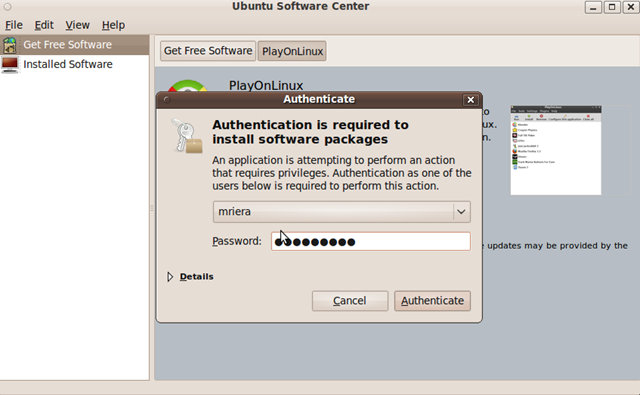Image resolution: width=640 pixels, height=395 pixels.
Task: Open the View menu
Action: [x=77, y=25]
